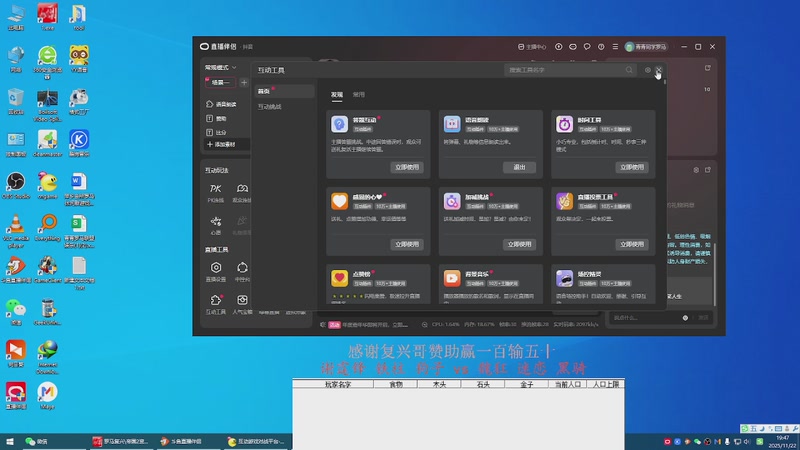Open VLC media player desktop shortcut
The image size is (800, 450).
pyautogui.click(x=16, y=231)
